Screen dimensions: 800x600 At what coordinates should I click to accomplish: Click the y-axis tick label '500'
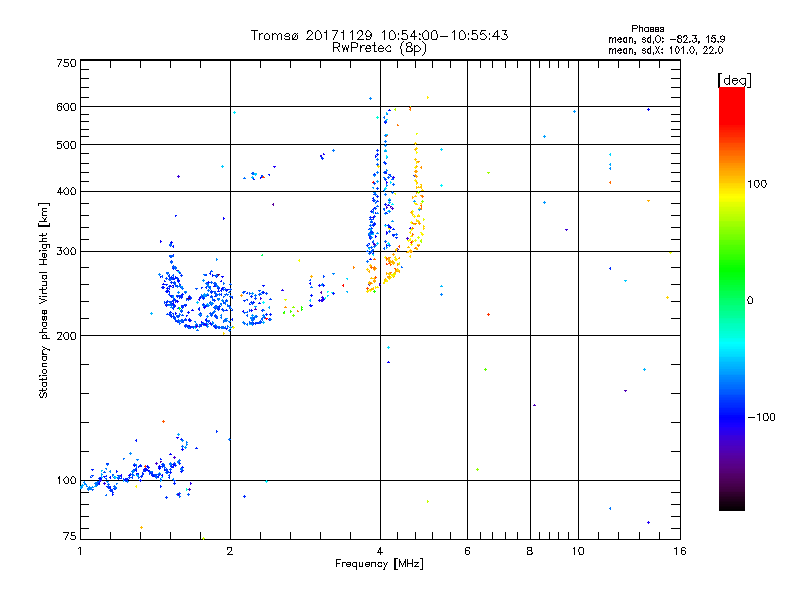67,145
